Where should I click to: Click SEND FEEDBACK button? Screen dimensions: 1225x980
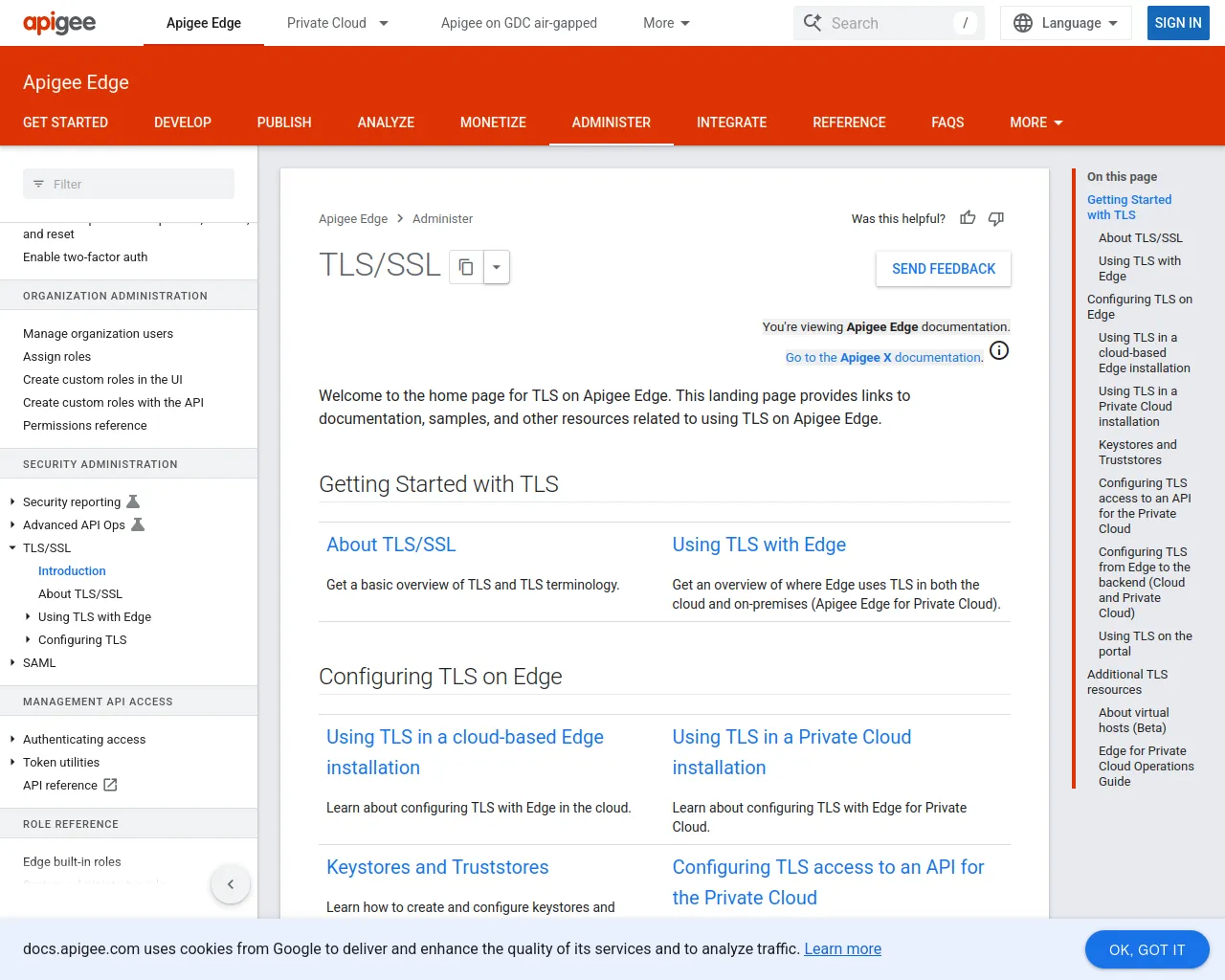tap(944, 269)
